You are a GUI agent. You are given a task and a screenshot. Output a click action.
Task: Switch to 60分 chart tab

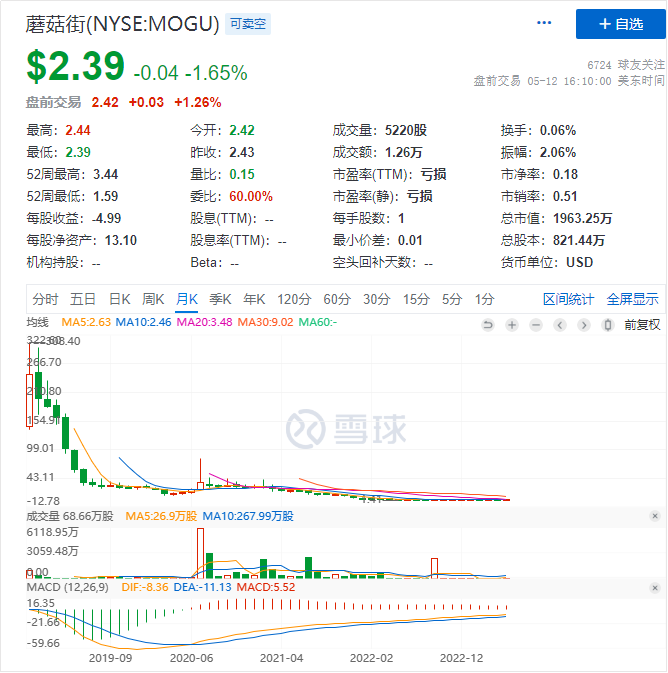(x=337, y=299)
